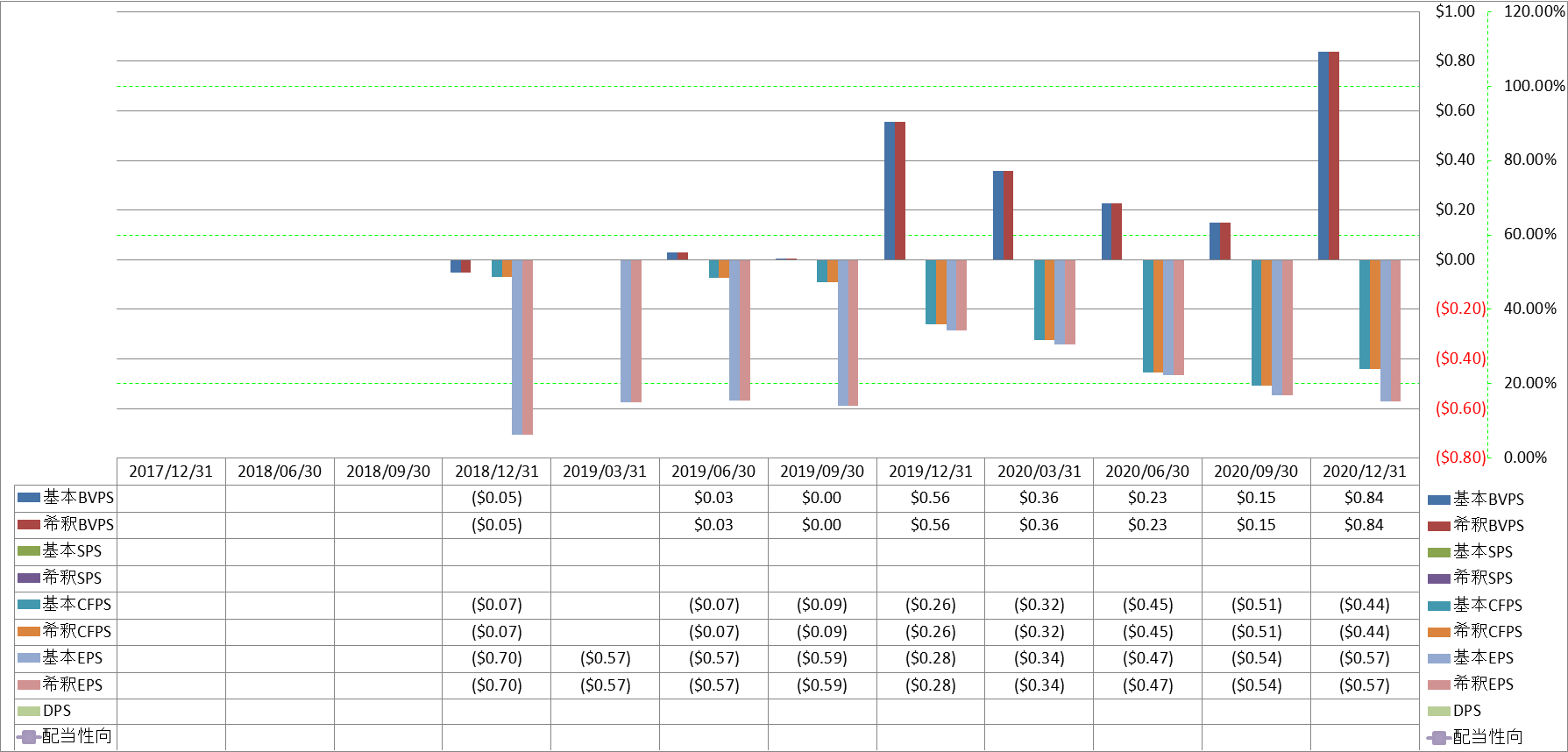The width and height of the screenshot is (1568, 752).
Task: Click the 2020/06/30 column header
Action: (x=1147, y=471)
